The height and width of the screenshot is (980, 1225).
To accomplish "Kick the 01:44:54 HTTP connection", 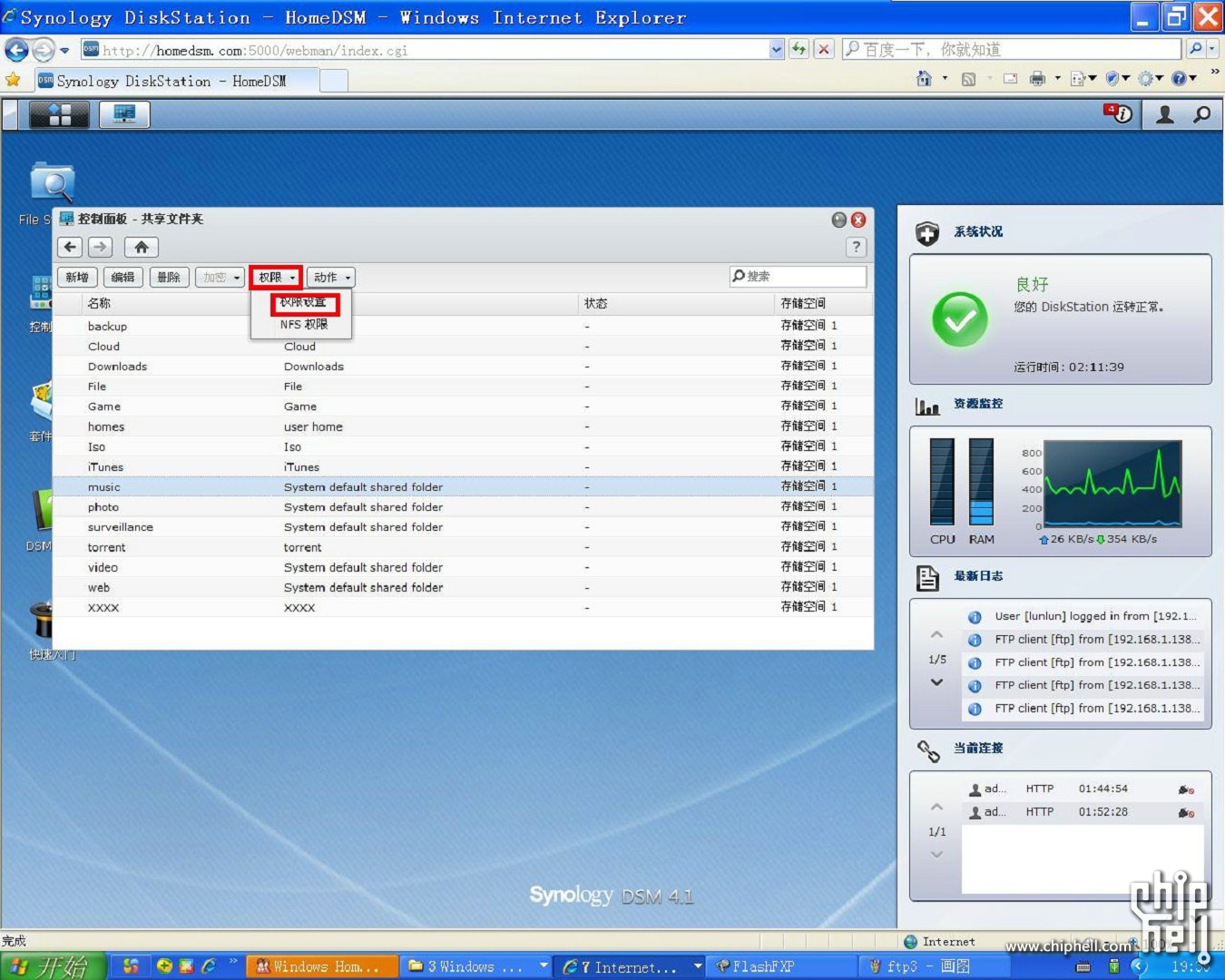I will 1186,789.
